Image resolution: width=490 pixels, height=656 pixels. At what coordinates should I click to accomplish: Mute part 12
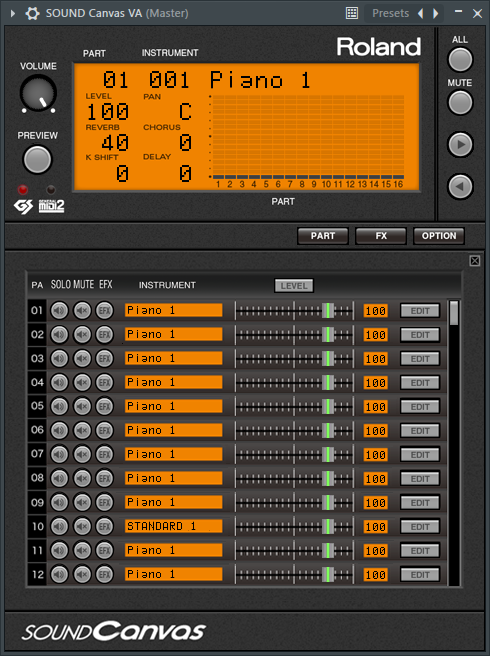pos(82,574)
